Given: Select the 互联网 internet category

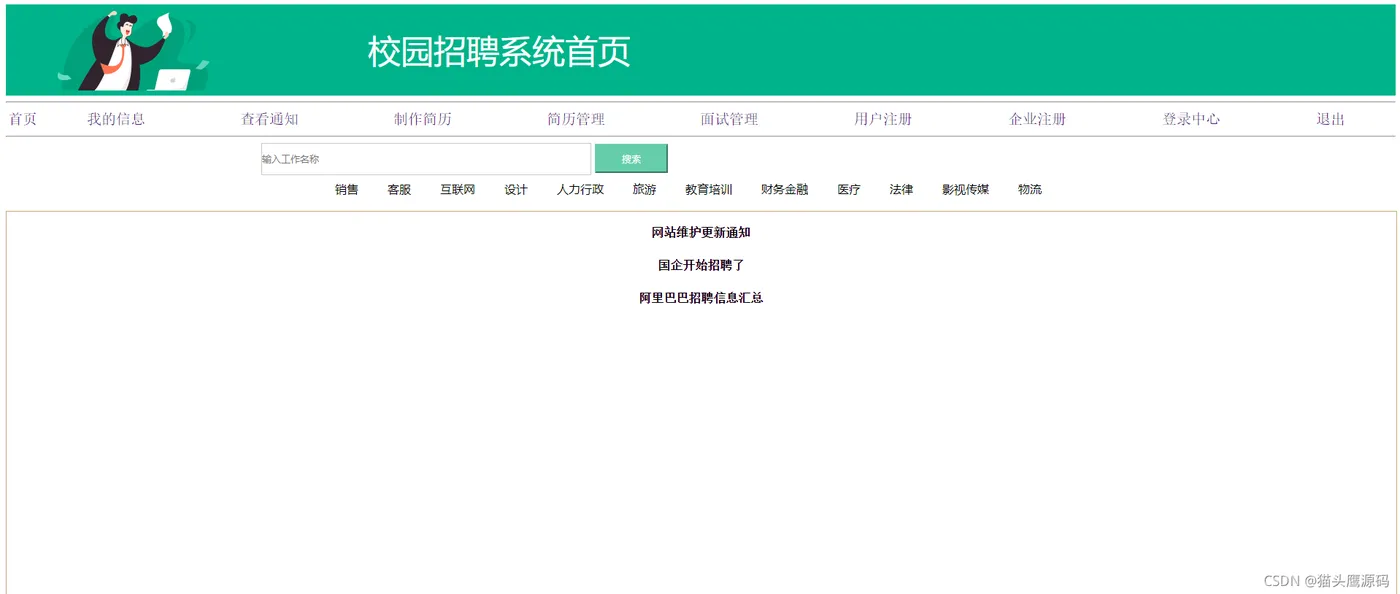Looking at the screenshot, I should coord(457,189).
